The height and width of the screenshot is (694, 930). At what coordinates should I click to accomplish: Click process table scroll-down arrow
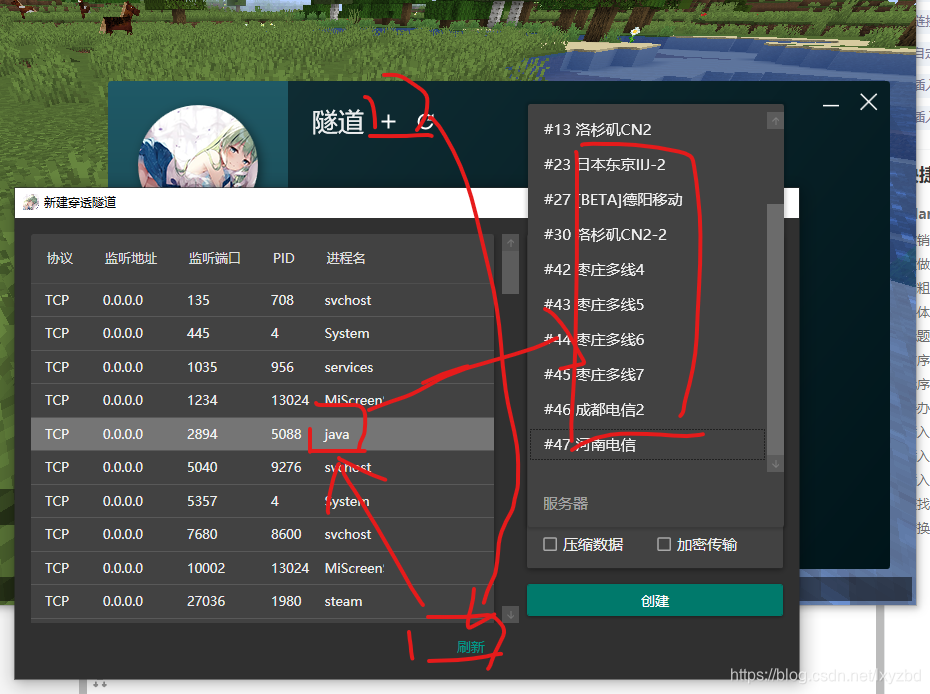tap(510, 614)
